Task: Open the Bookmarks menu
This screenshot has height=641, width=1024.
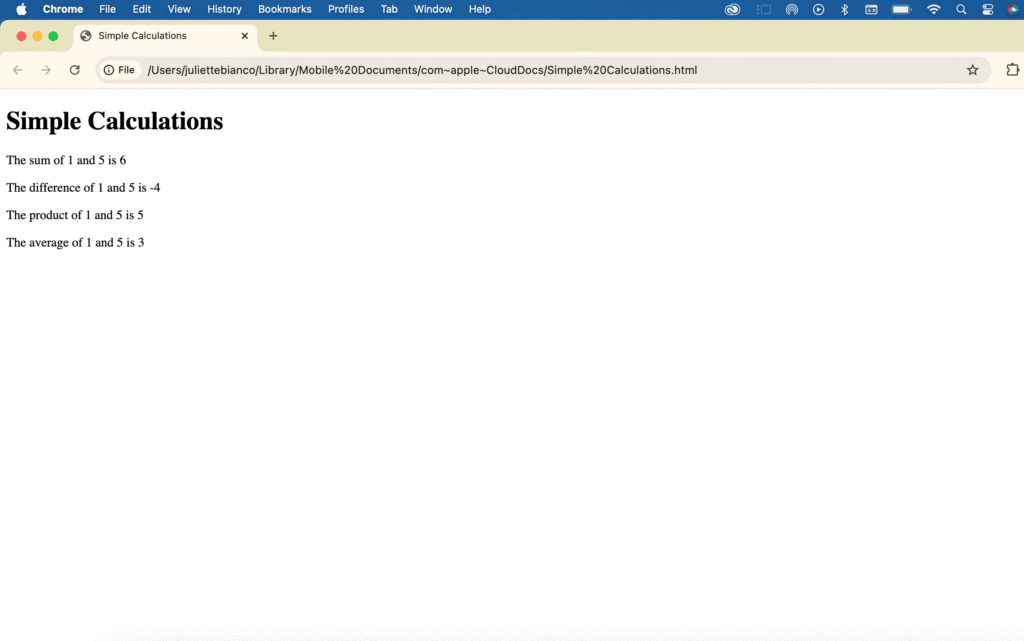Action: pos(284,9)
